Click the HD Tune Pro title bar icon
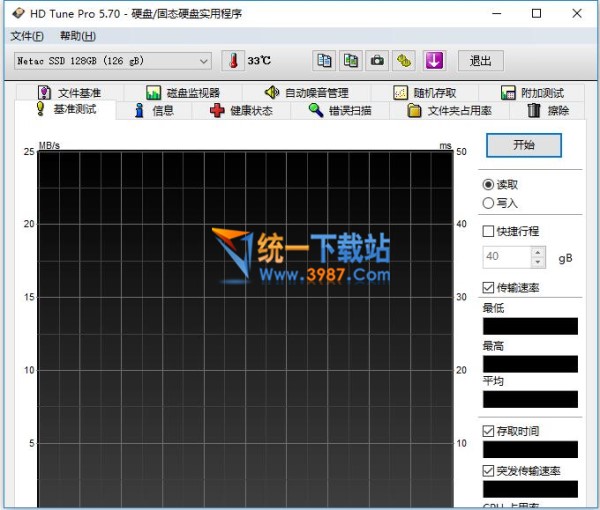This screenshot has height=510, width=600. pos(18,13)
